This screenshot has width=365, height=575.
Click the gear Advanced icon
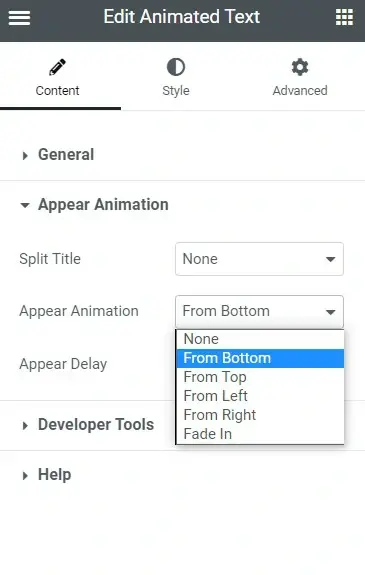[300, 67]
